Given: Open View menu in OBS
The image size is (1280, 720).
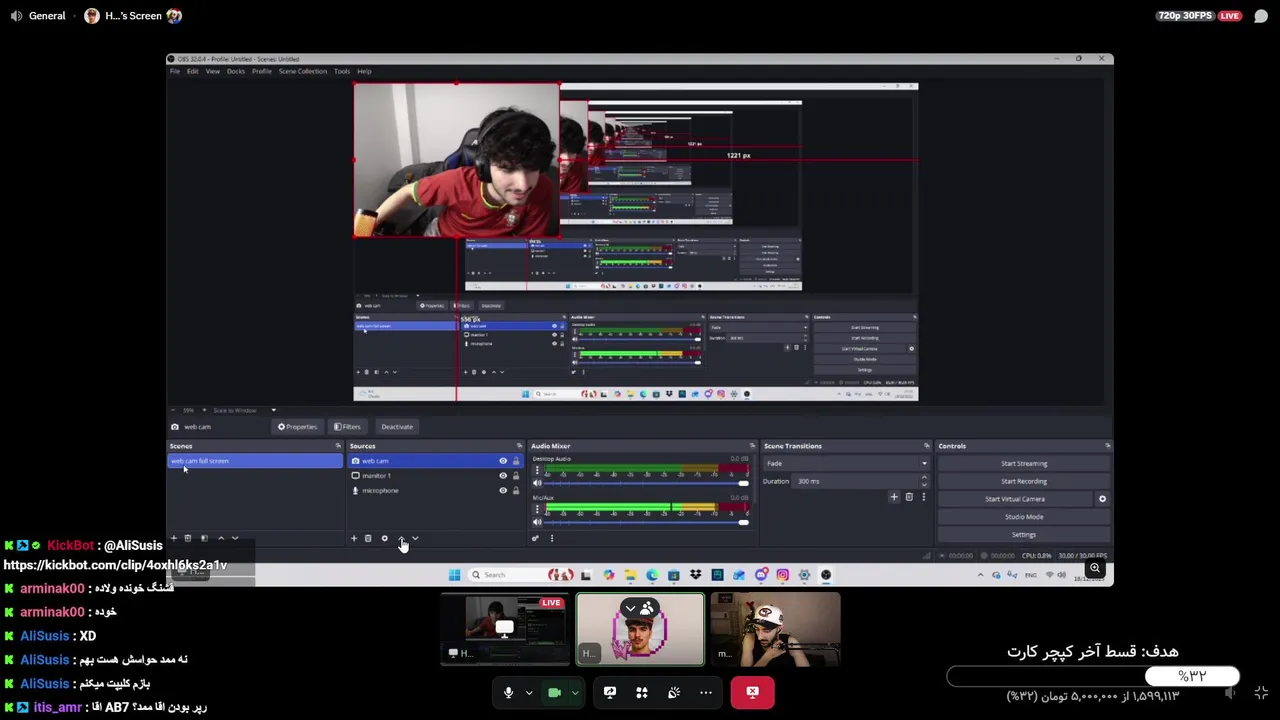Looking at the screenshot, I should pos(213,71).
